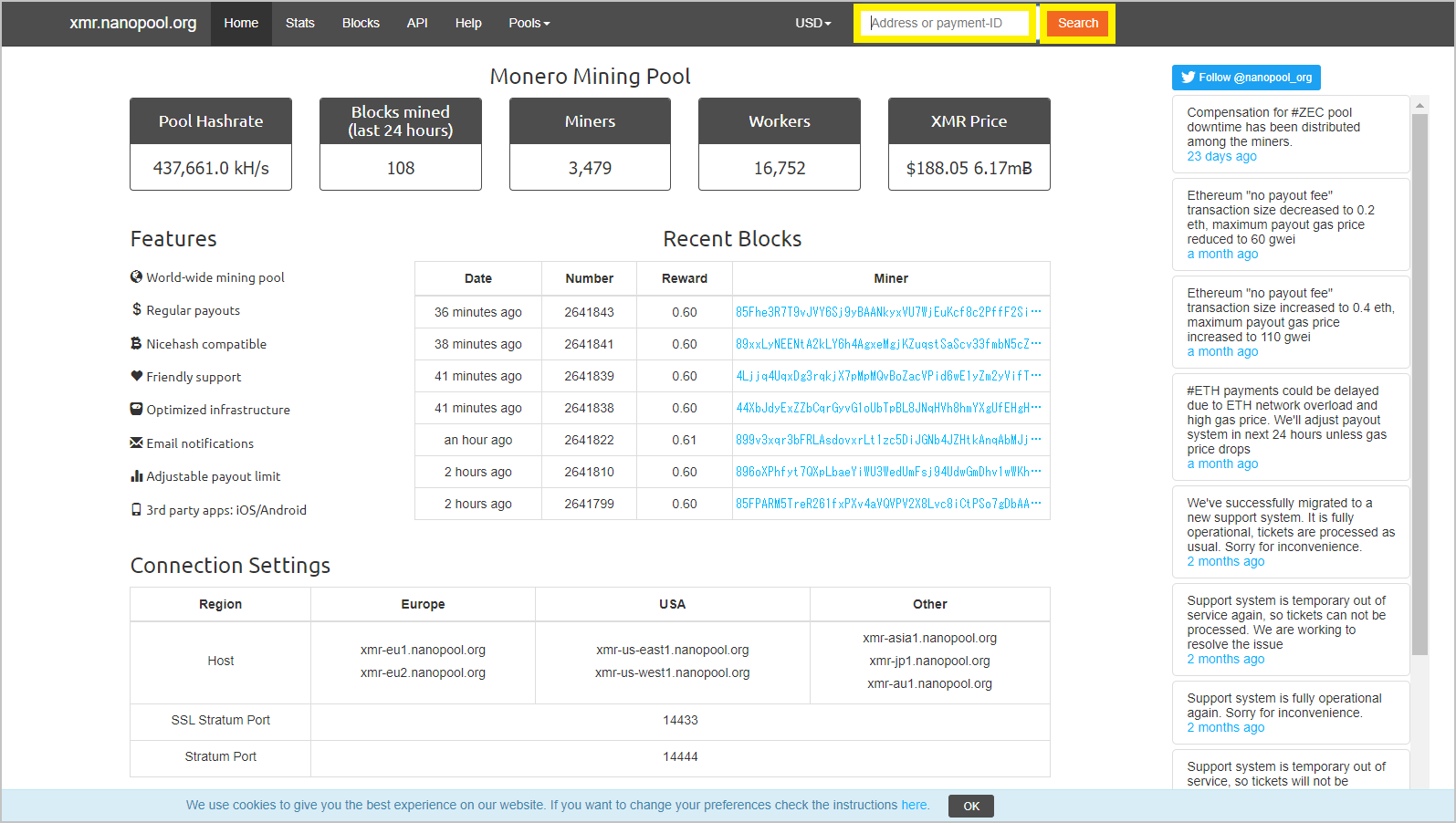The width and height of the screenshot is (1456, 823).
Task: Click host xmr-au1.nanopool.org
Action: 929,683
